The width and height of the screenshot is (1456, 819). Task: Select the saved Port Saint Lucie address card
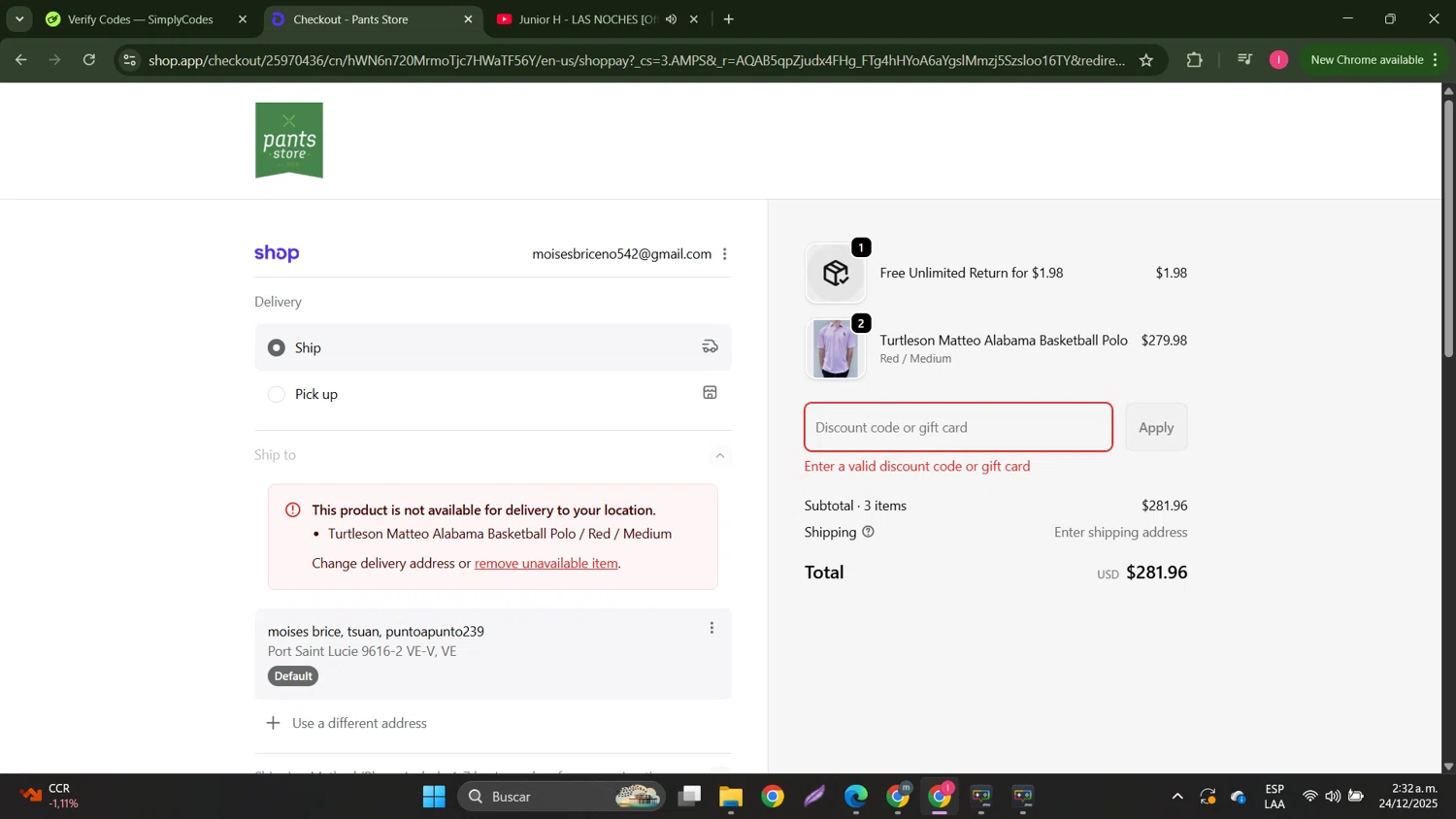click(x=493, y=654)
